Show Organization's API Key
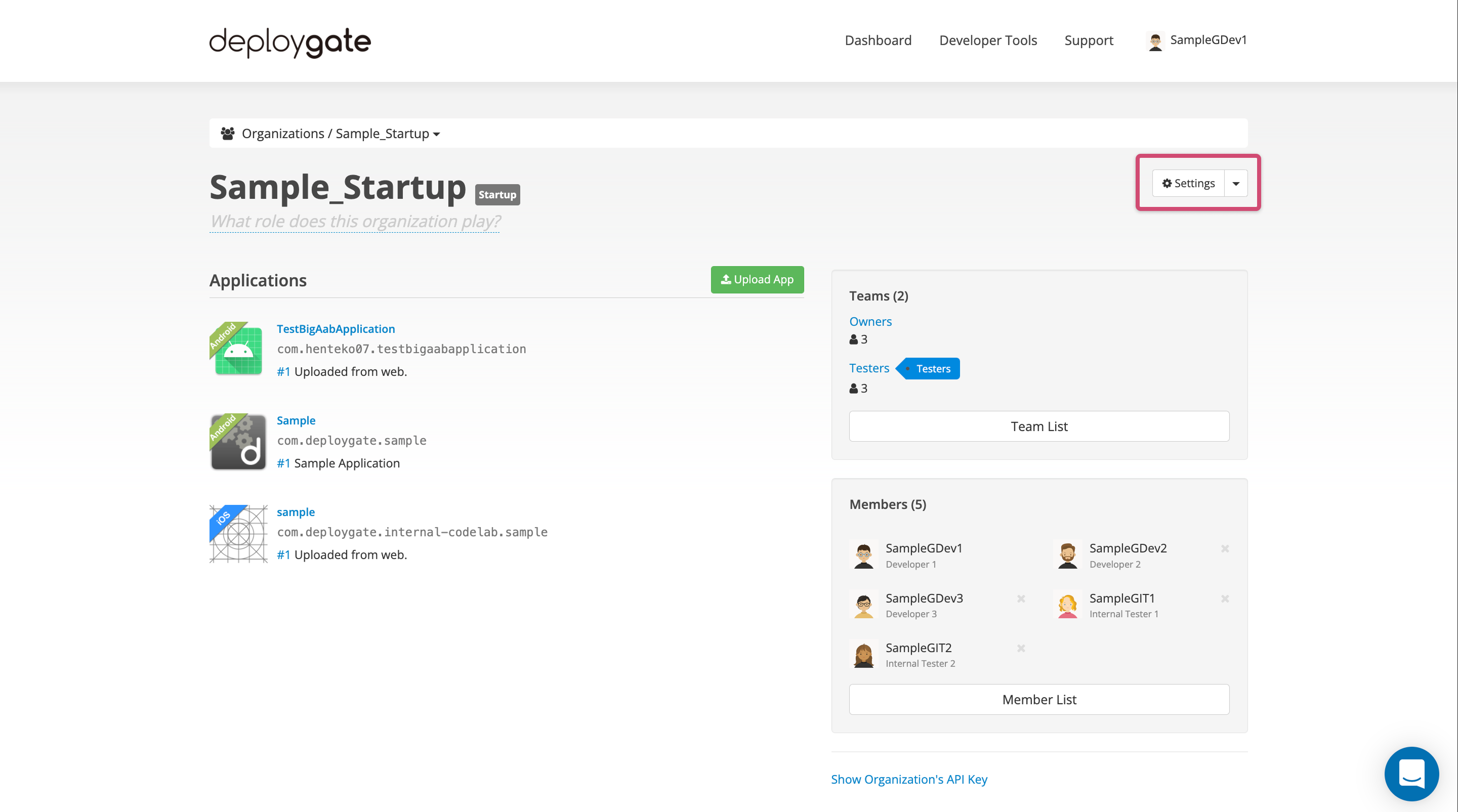Screen dimensions: 1458x812 [909, 779]
